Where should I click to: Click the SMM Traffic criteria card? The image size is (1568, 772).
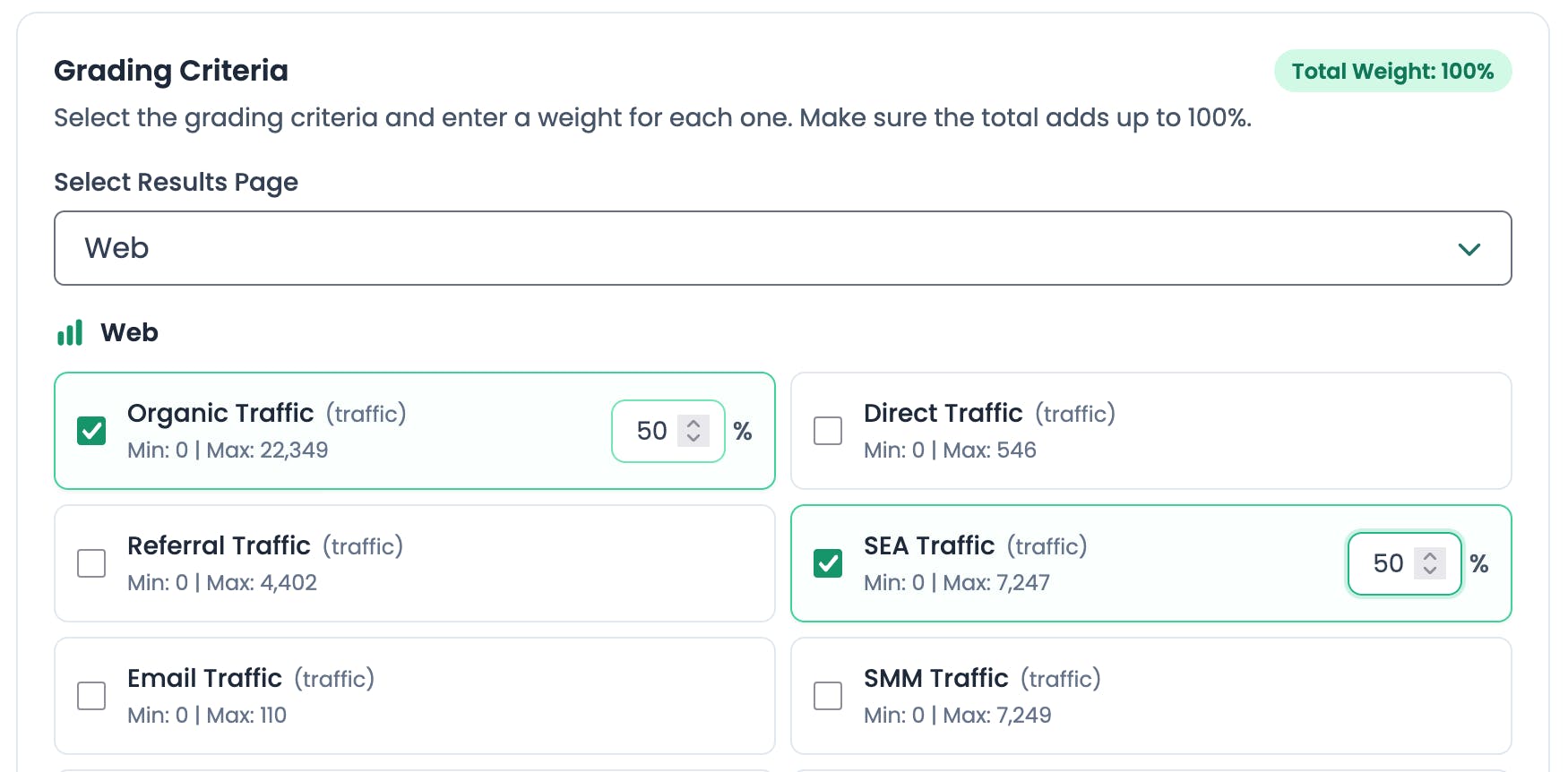click(x=1254, y=696)
